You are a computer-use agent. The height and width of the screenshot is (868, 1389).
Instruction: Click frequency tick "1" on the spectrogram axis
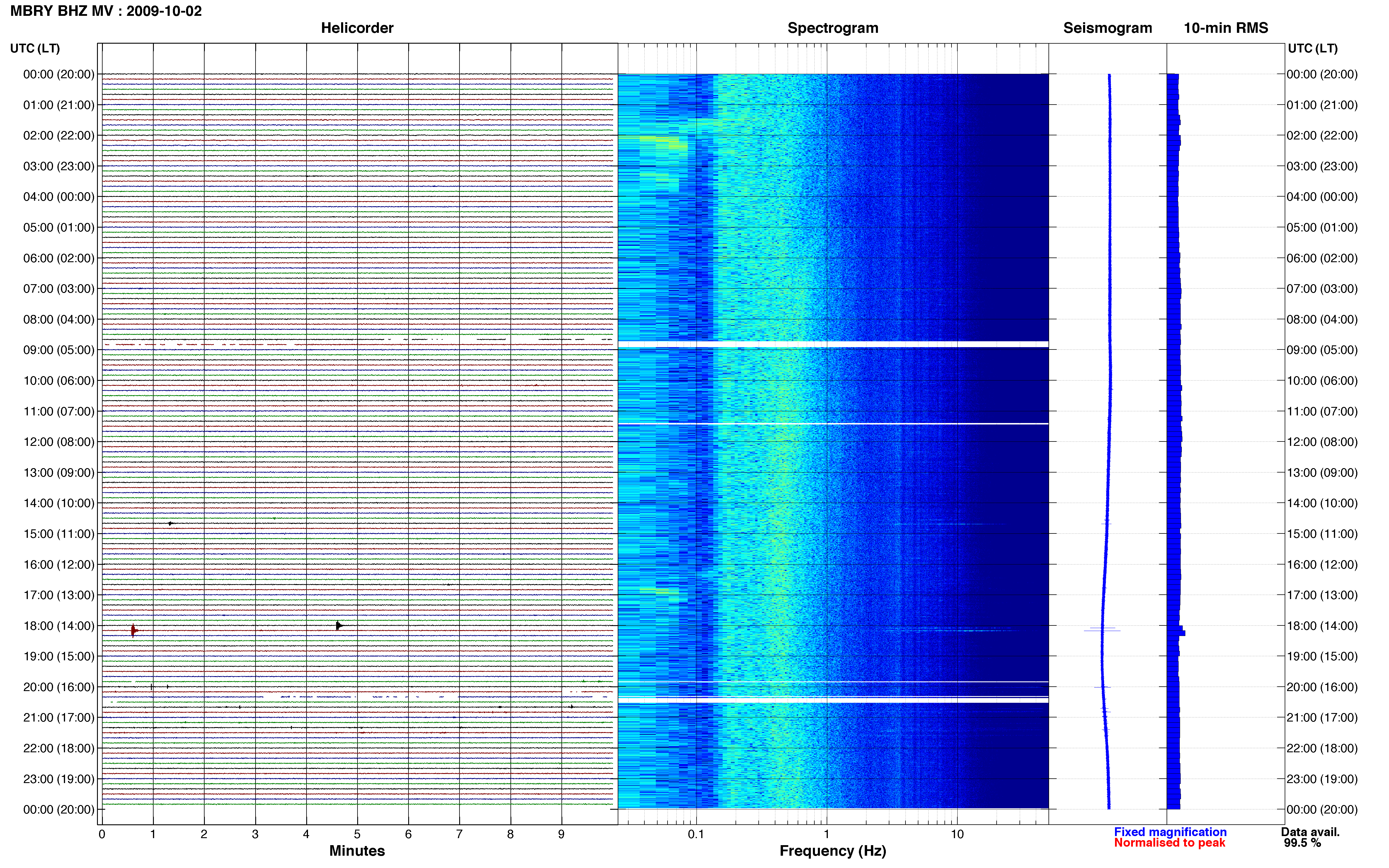coord(826,835)
